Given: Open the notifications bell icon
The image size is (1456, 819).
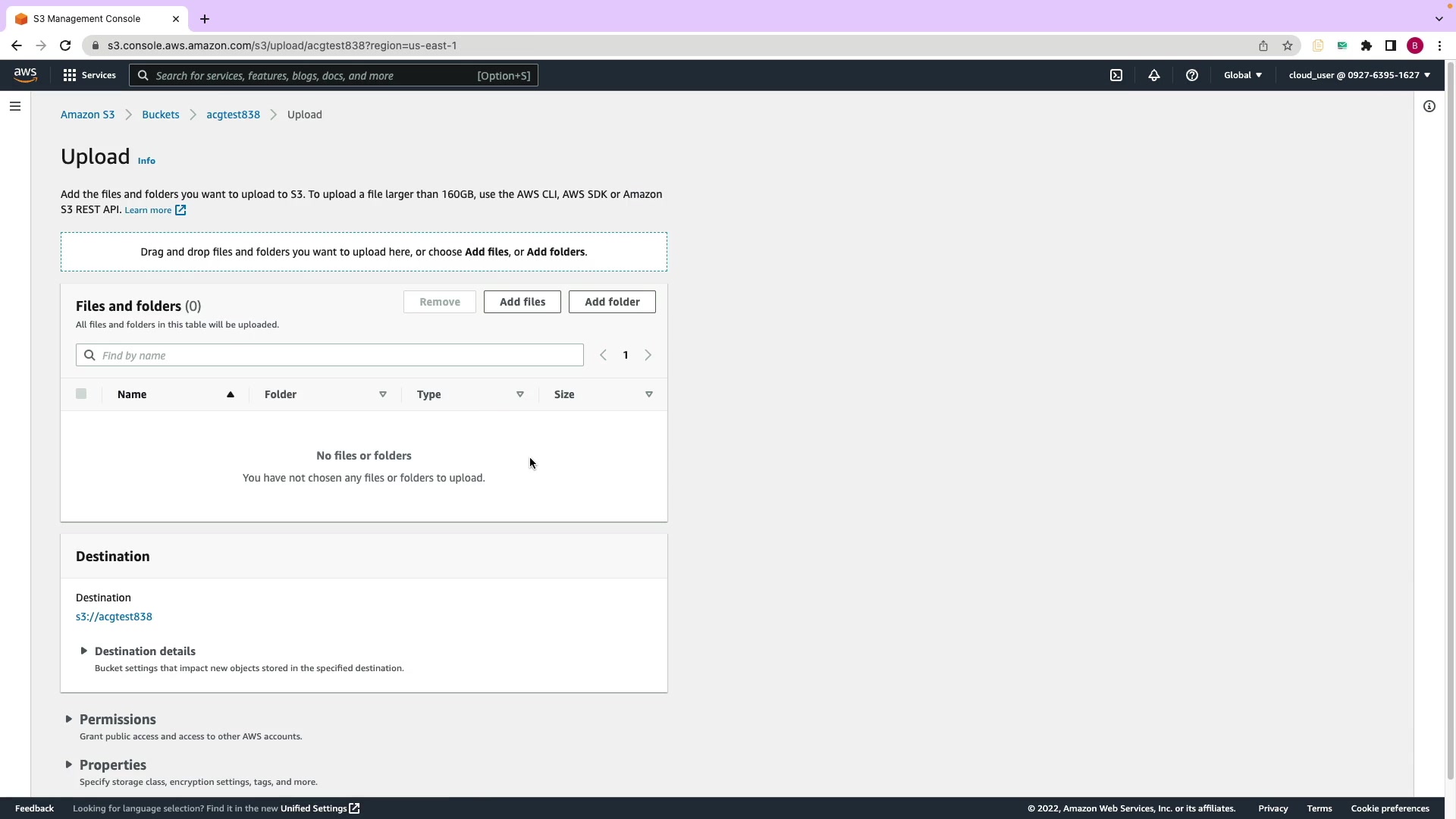Looking at the screenshot, I should [x=1153, y=75].
